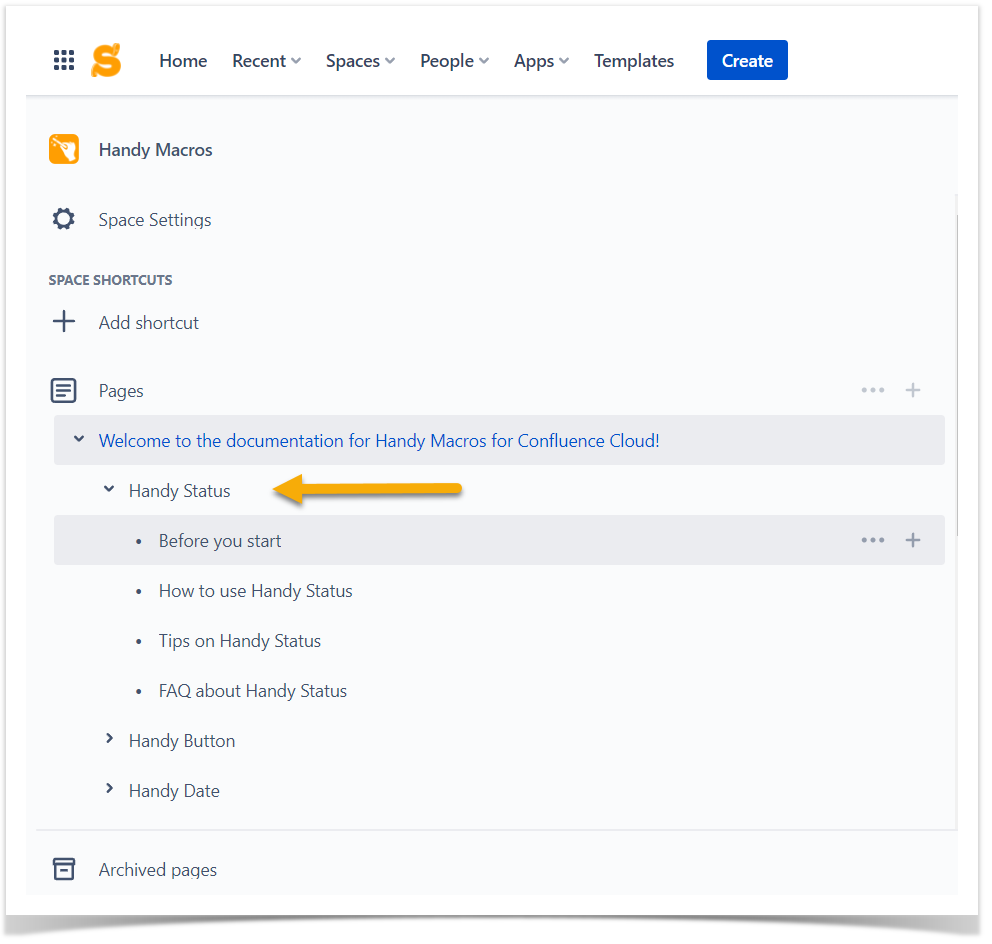Open Space Settings gear icon

[x=63, y=219]
